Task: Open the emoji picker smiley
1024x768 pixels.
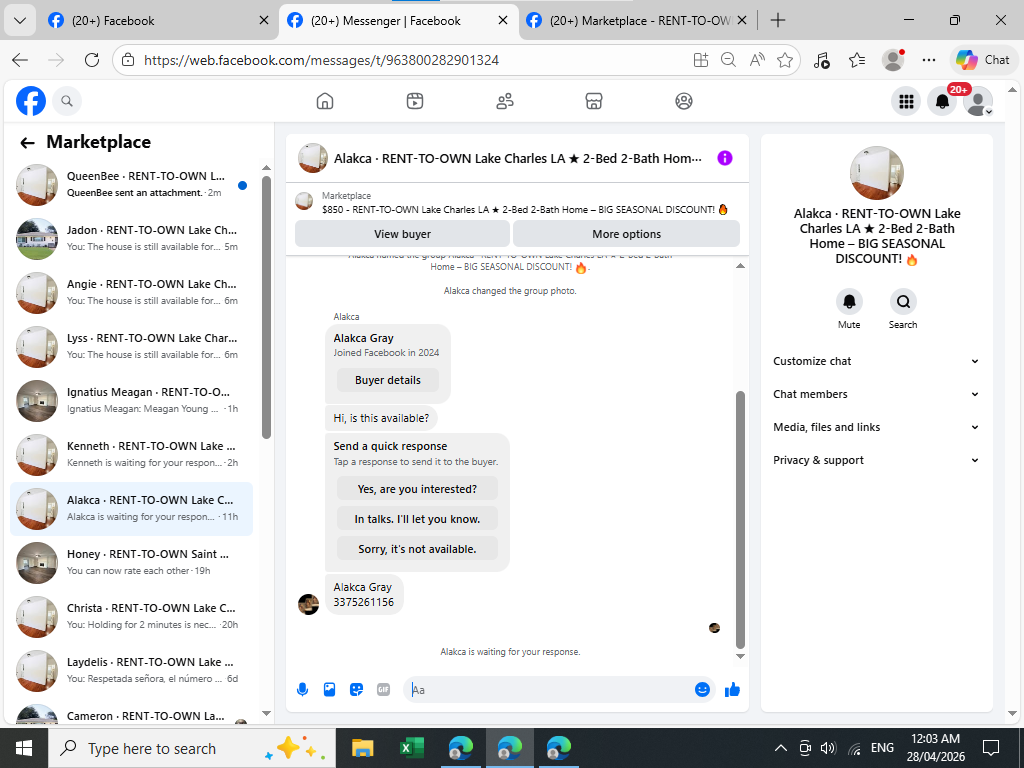Action: pos(702,690)
